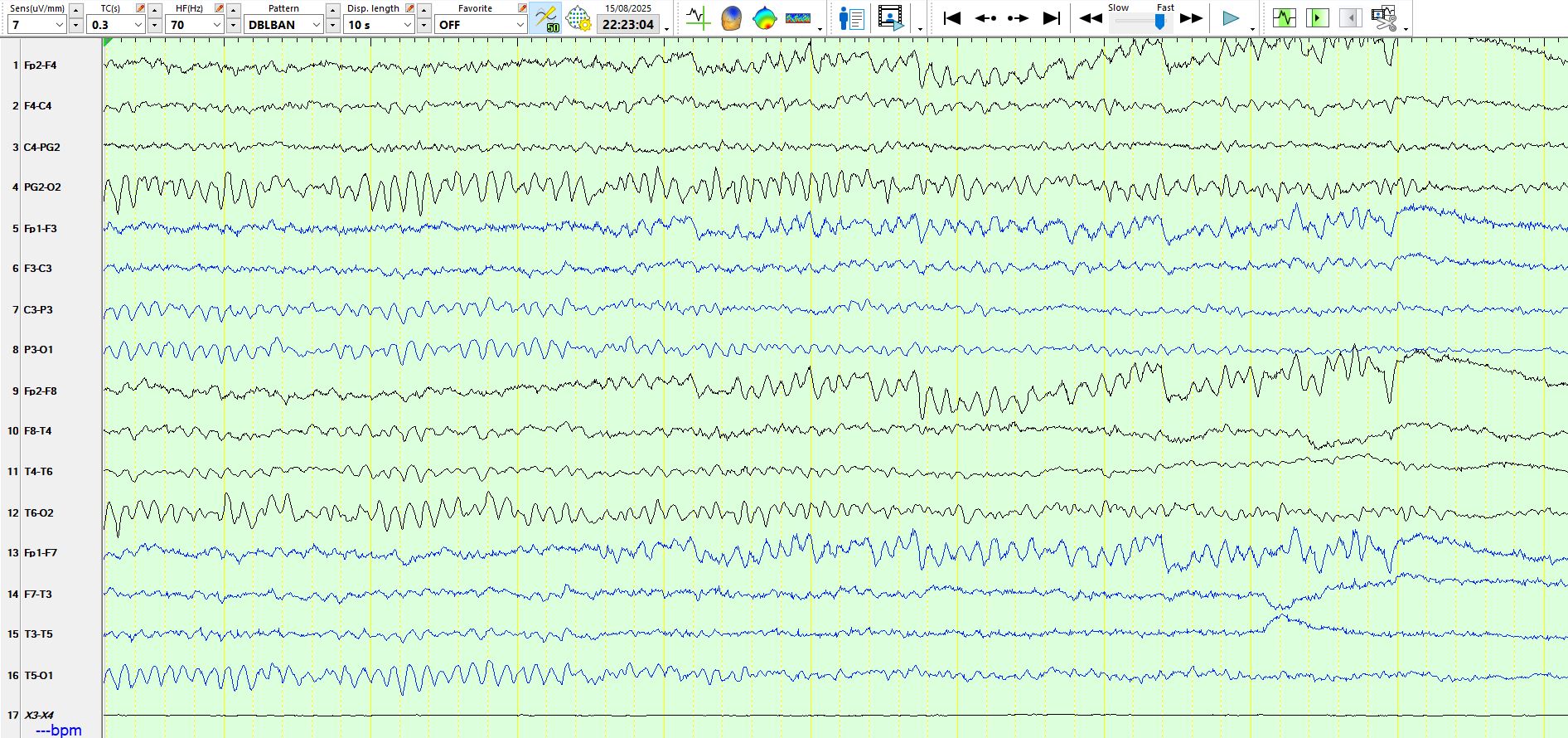Click the video clip scissors icon
The image size is (1568, 738).
[x=1383, y=17]
